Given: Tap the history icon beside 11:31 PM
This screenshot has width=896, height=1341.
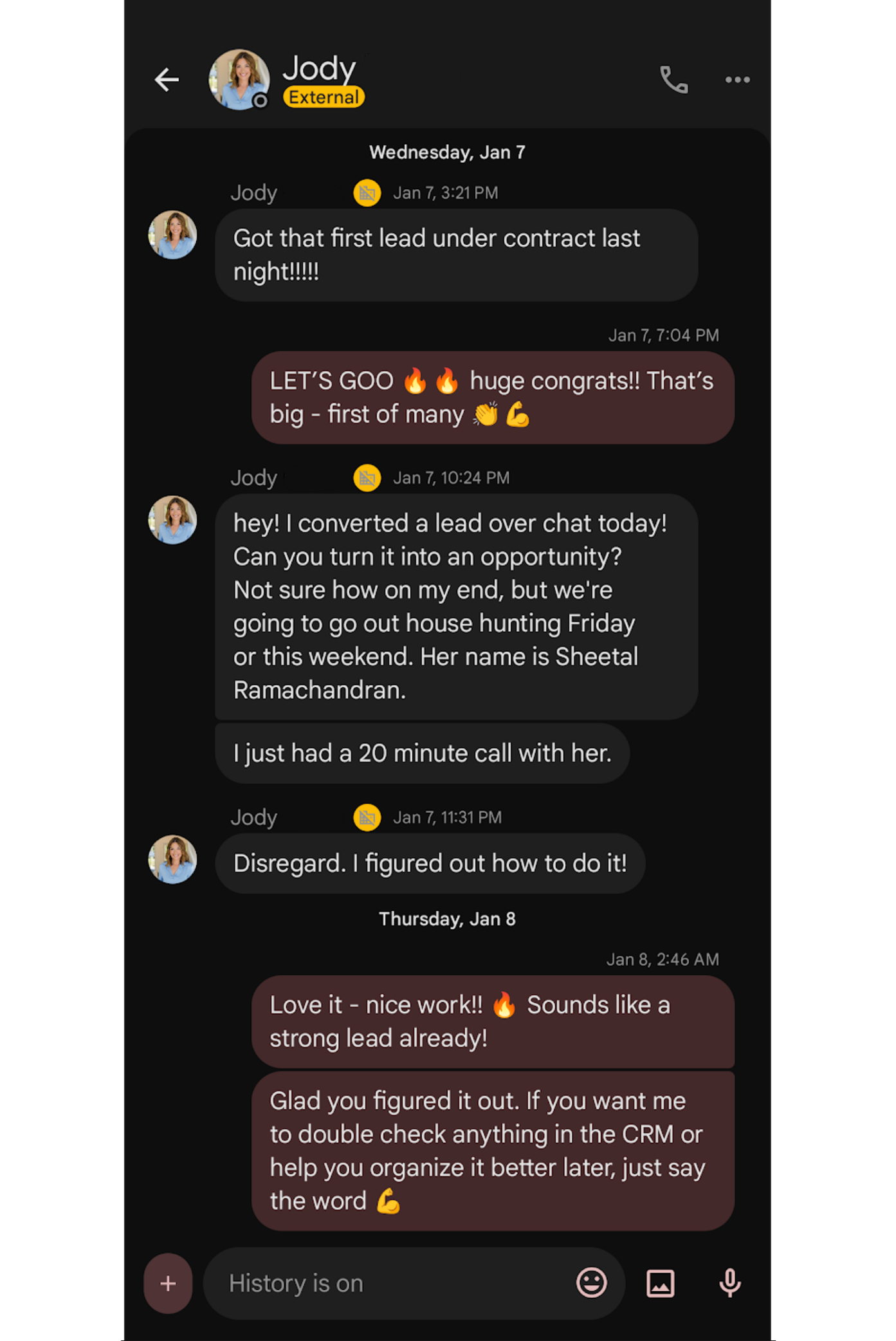Looking at the screenshot, I should (367, 818).
